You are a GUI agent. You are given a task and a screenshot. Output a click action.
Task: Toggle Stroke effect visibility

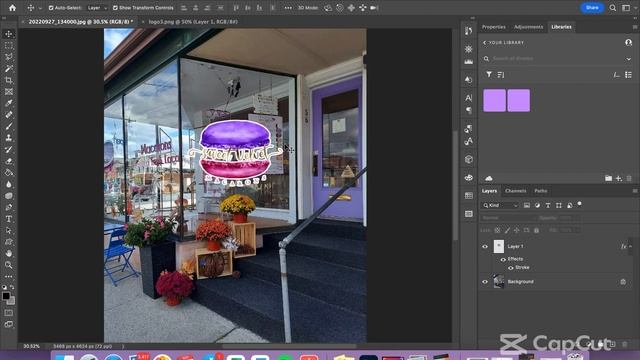point(511,268)
